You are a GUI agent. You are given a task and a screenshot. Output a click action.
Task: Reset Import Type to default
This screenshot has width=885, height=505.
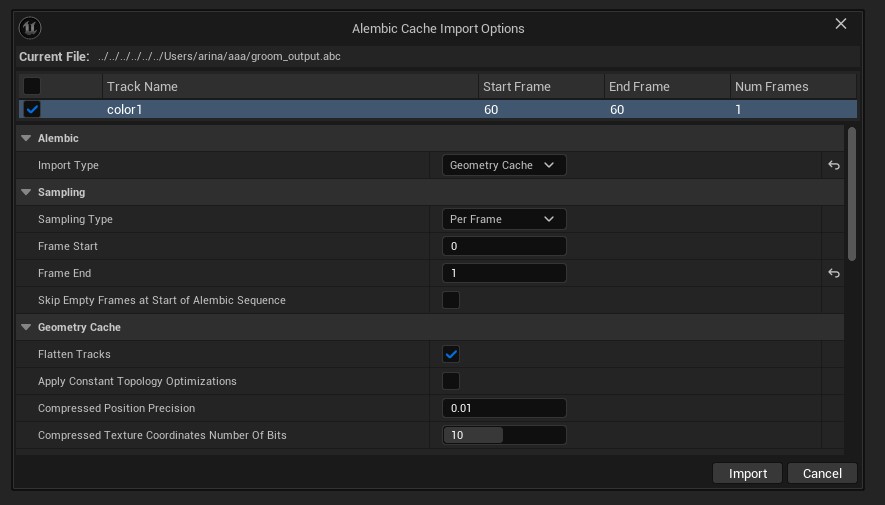click(x=833, y=165)
